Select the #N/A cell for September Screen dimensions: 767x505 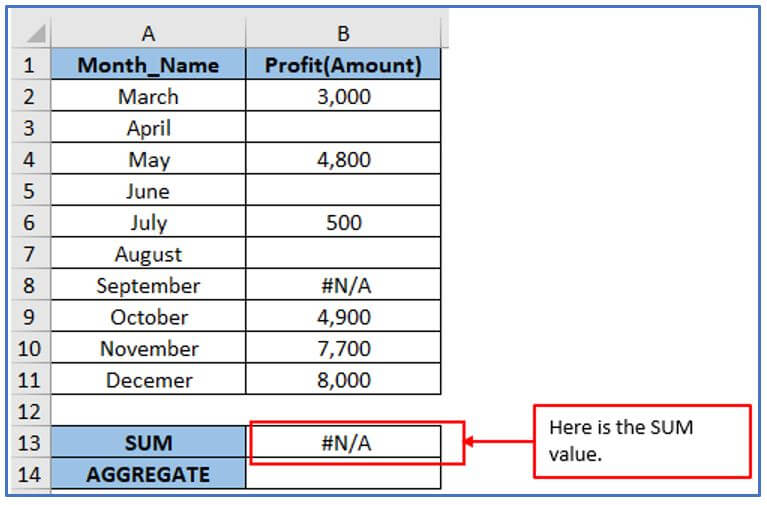click(343, 285)
